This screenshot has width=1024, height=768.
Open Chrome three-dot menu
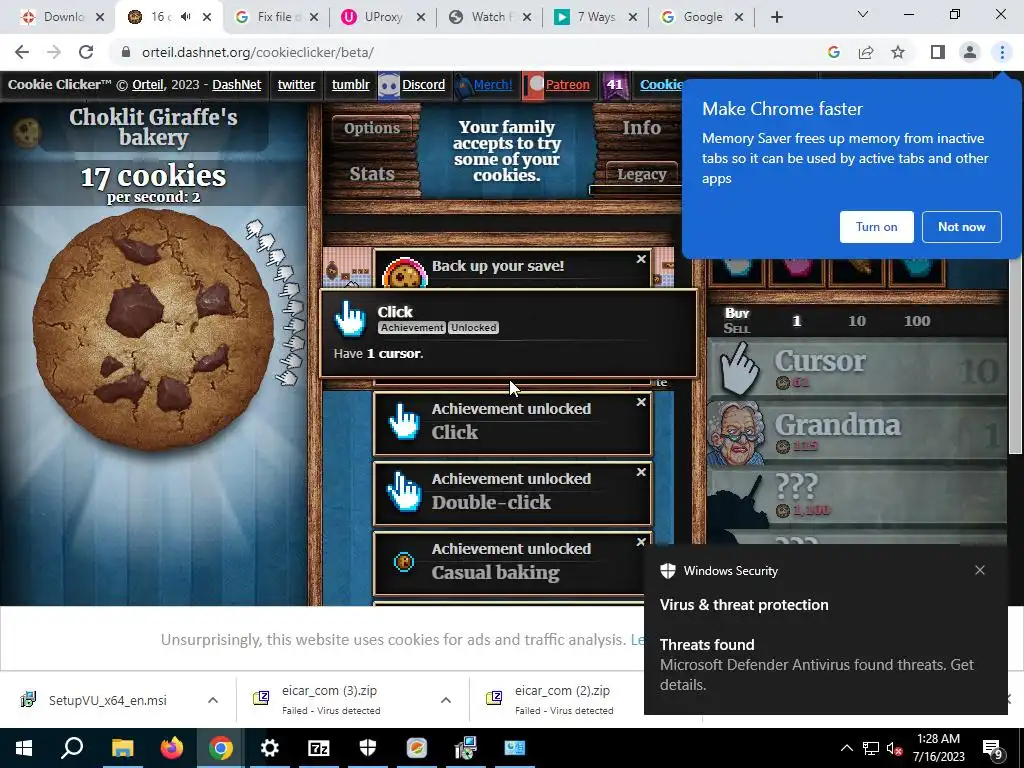coord(1002,52)
